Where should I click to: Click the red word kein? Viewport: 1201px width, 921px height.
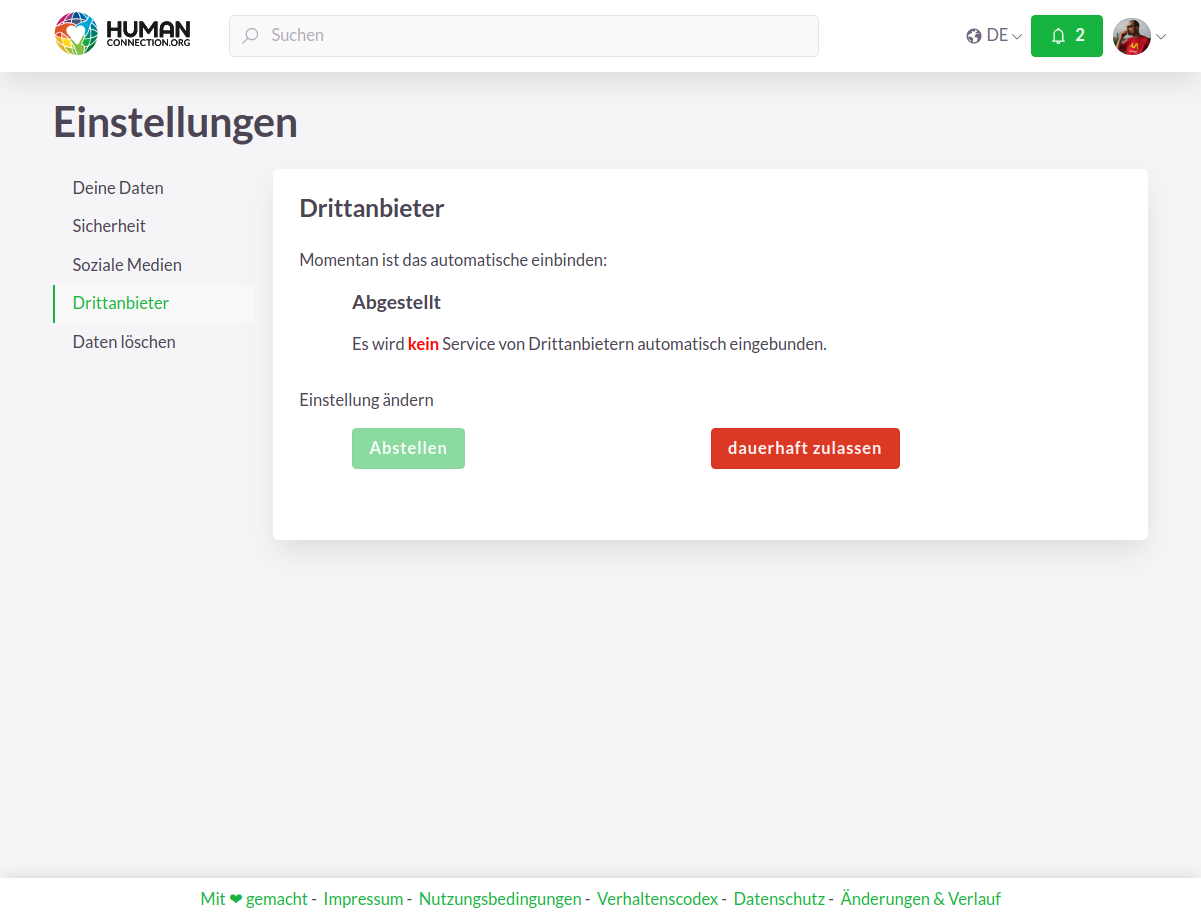click(x=423, y=344)
